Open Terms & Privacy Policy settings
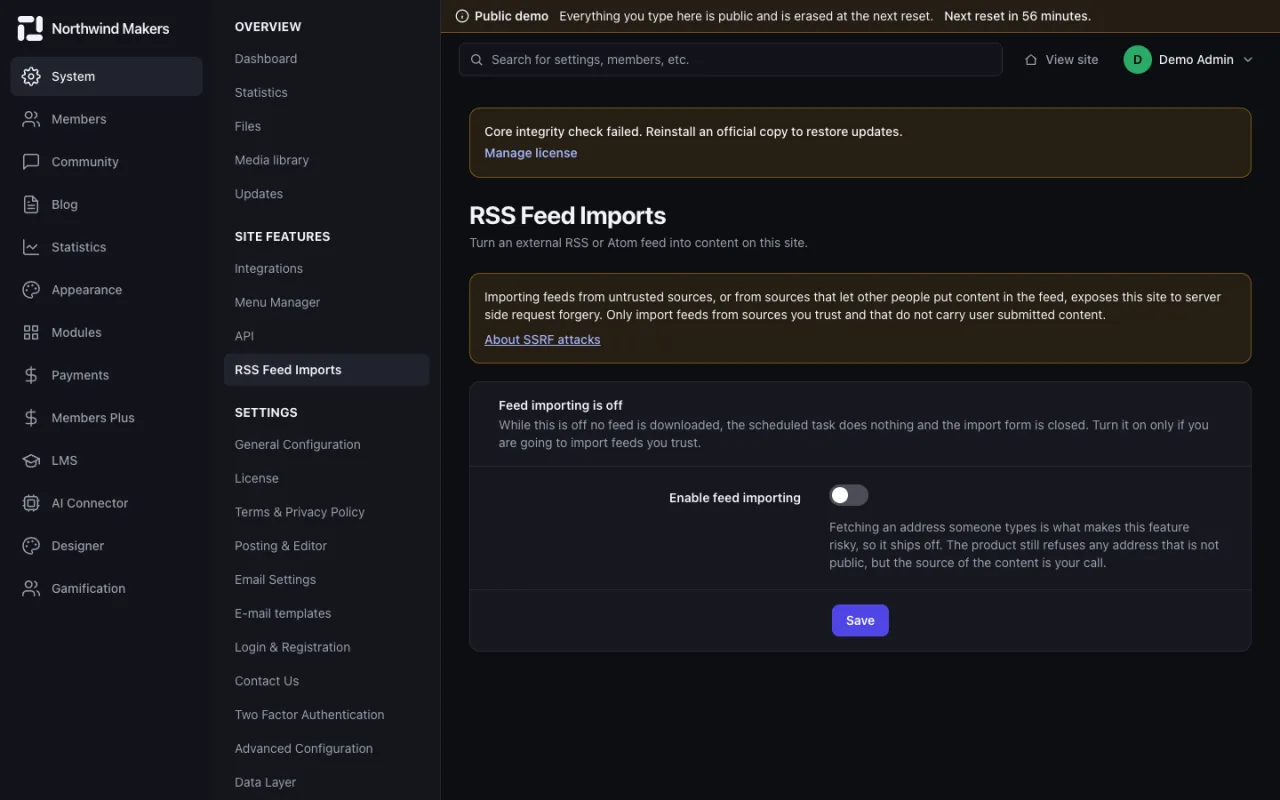 click(300, 512)
